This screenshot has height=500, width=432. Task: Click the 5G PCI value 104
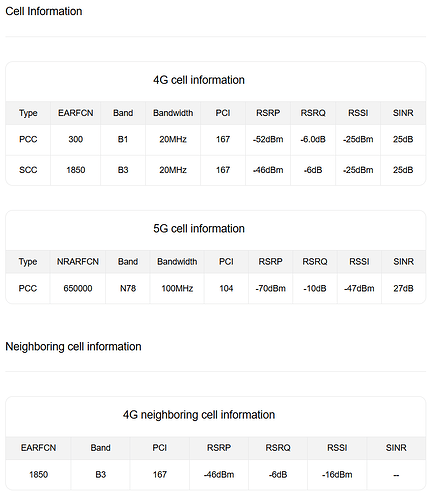pos(226,288)
